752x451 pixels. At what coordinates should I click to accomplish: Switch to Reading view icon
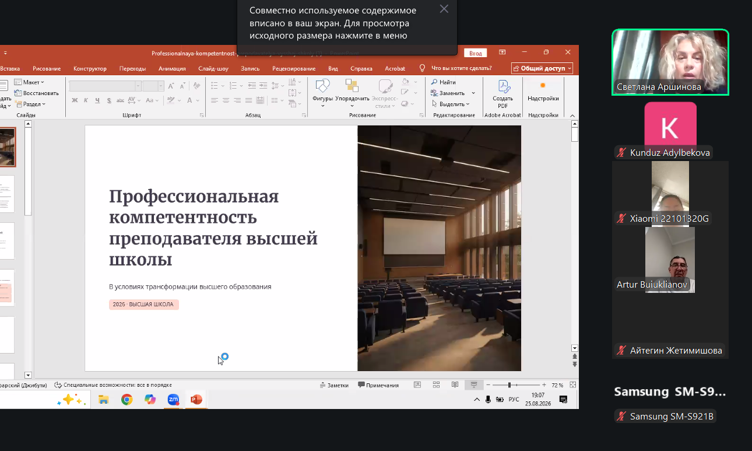coord(455,385)
